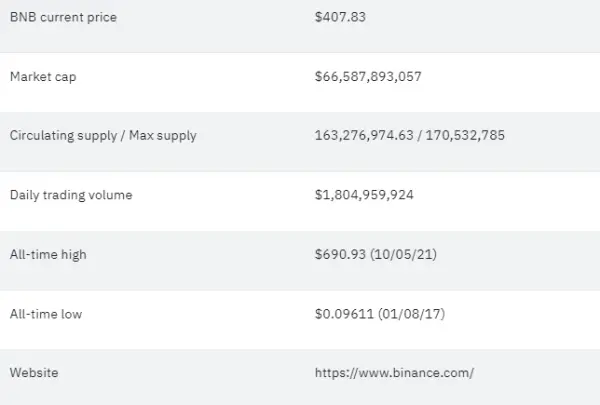Select the All-time high row label

pyautogui.click(x=48, y=255)
